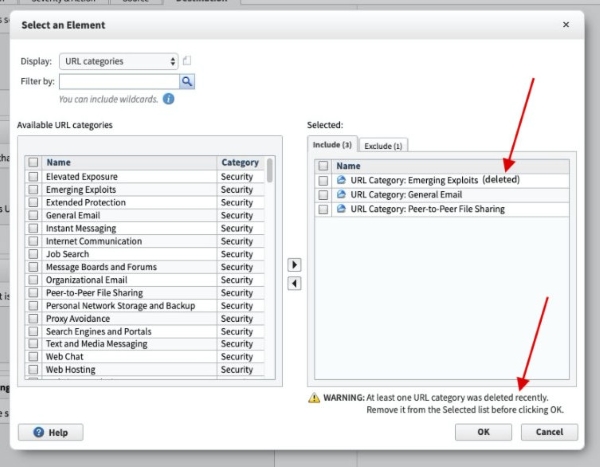Click the General Email URL category icon in Selected

point(341,195)
